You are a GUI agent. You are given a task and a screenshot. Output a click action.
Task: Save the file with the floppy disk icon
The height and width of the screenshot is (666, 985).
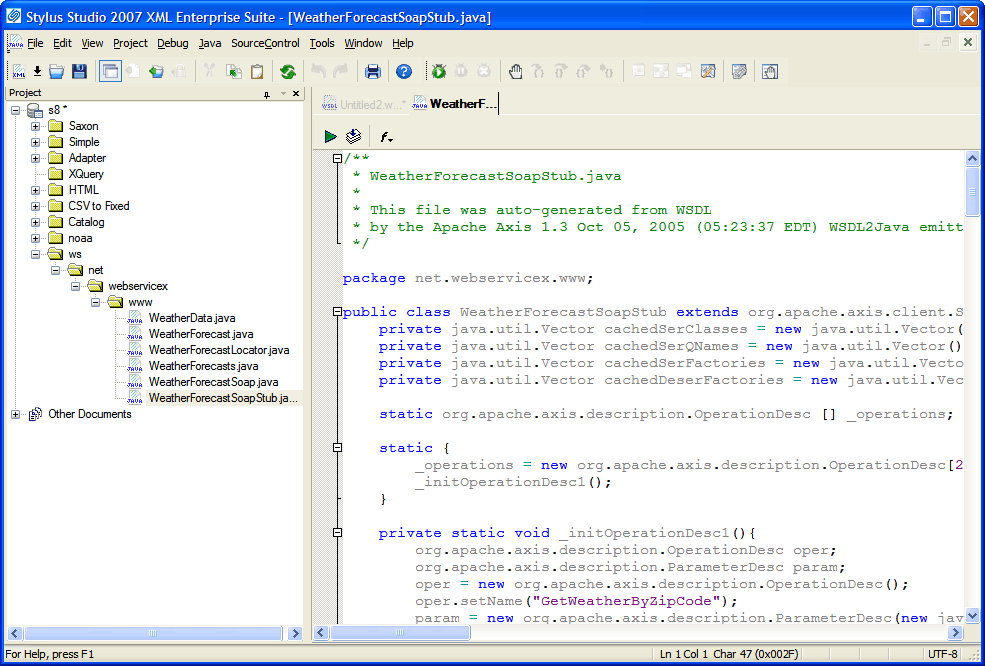[79, 72]
